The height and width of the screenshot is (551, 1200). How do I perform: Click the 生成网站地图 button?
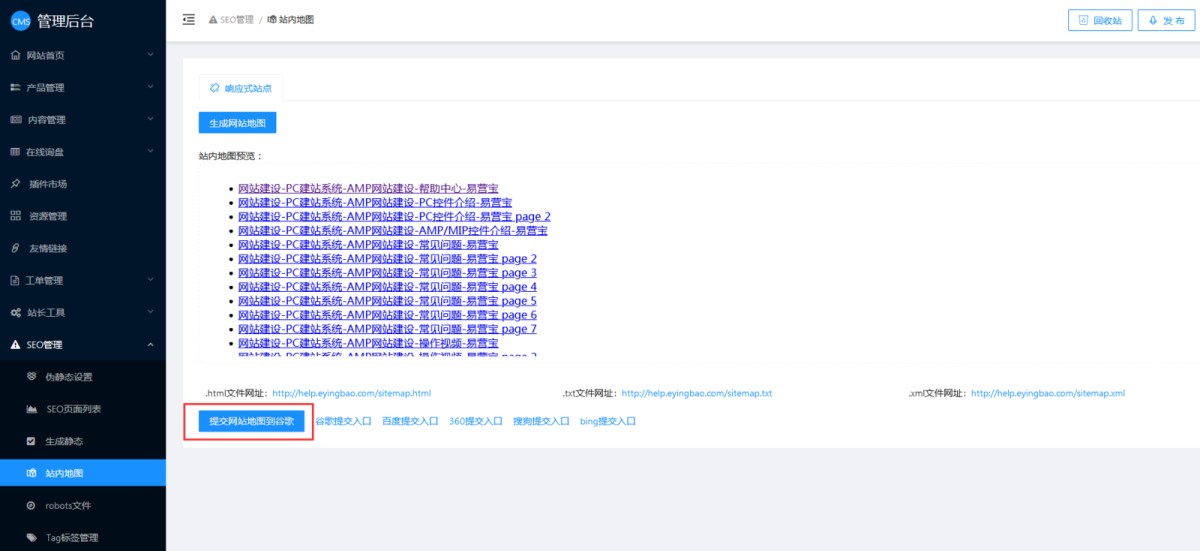(x=237, y=123)
